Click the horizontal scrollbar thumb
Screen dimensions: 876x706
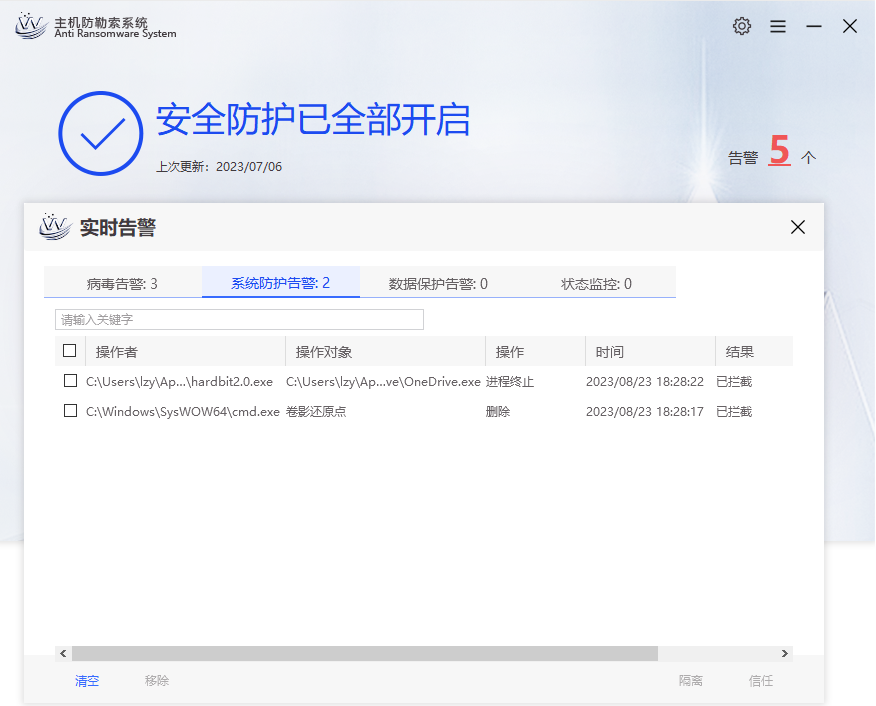coord(365,653)
